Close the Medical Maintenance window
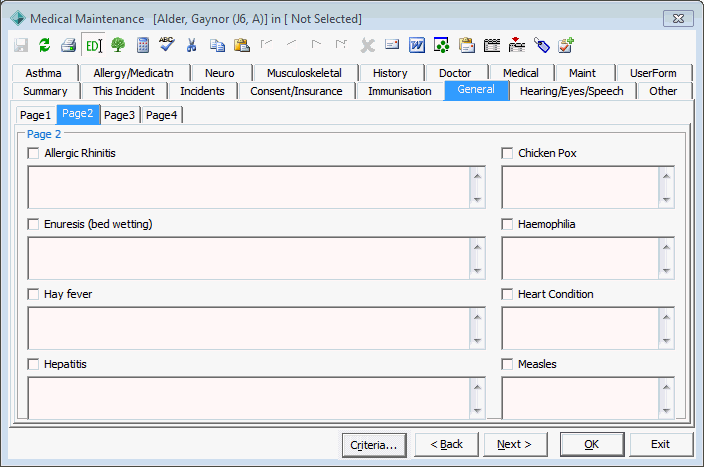Screen dimensions: 704x467 click(678, 18)
